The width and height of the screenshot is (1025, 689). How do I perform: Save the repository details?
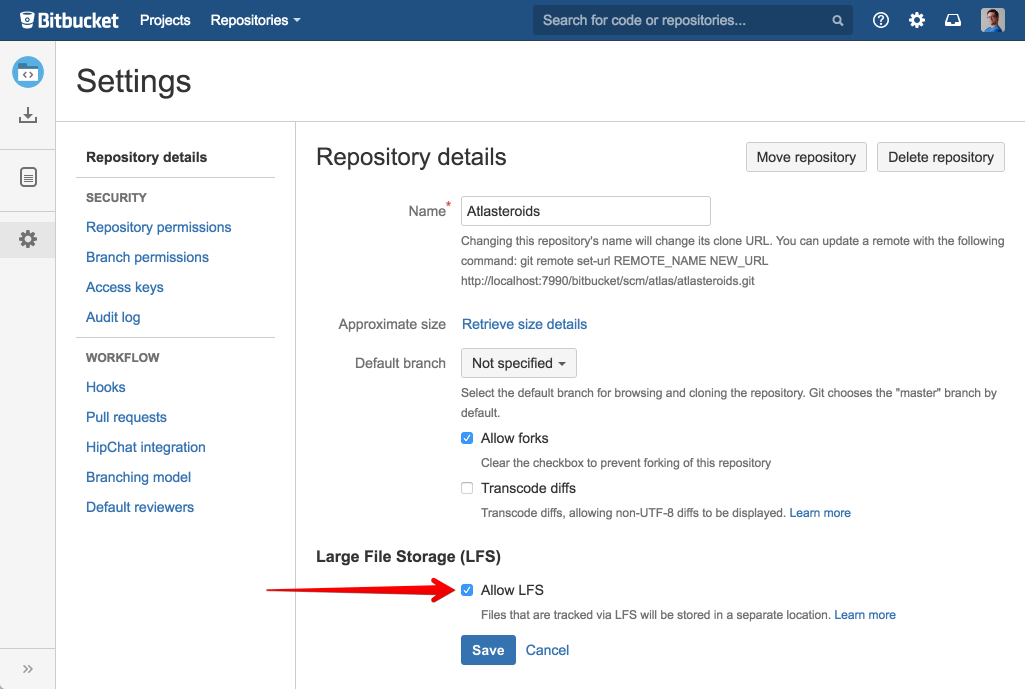(488, 650)
